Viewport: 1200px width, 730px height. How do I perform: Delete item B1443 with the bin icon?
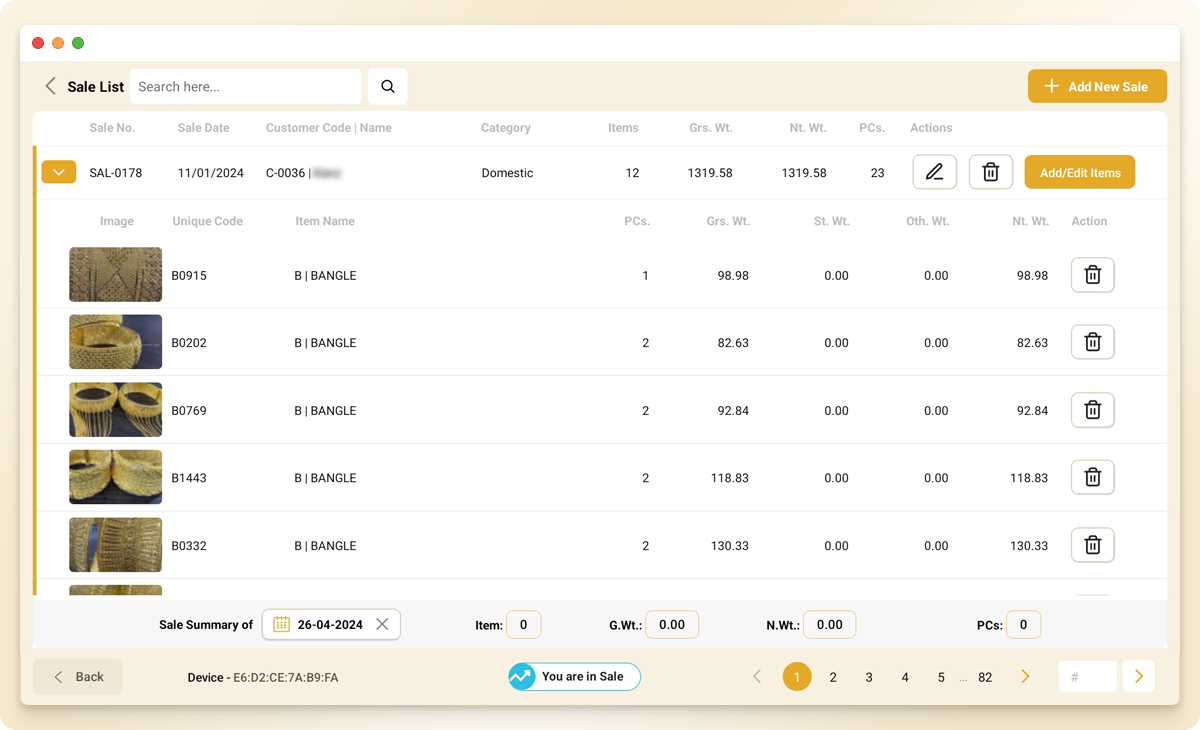(x=1092, y=477)
